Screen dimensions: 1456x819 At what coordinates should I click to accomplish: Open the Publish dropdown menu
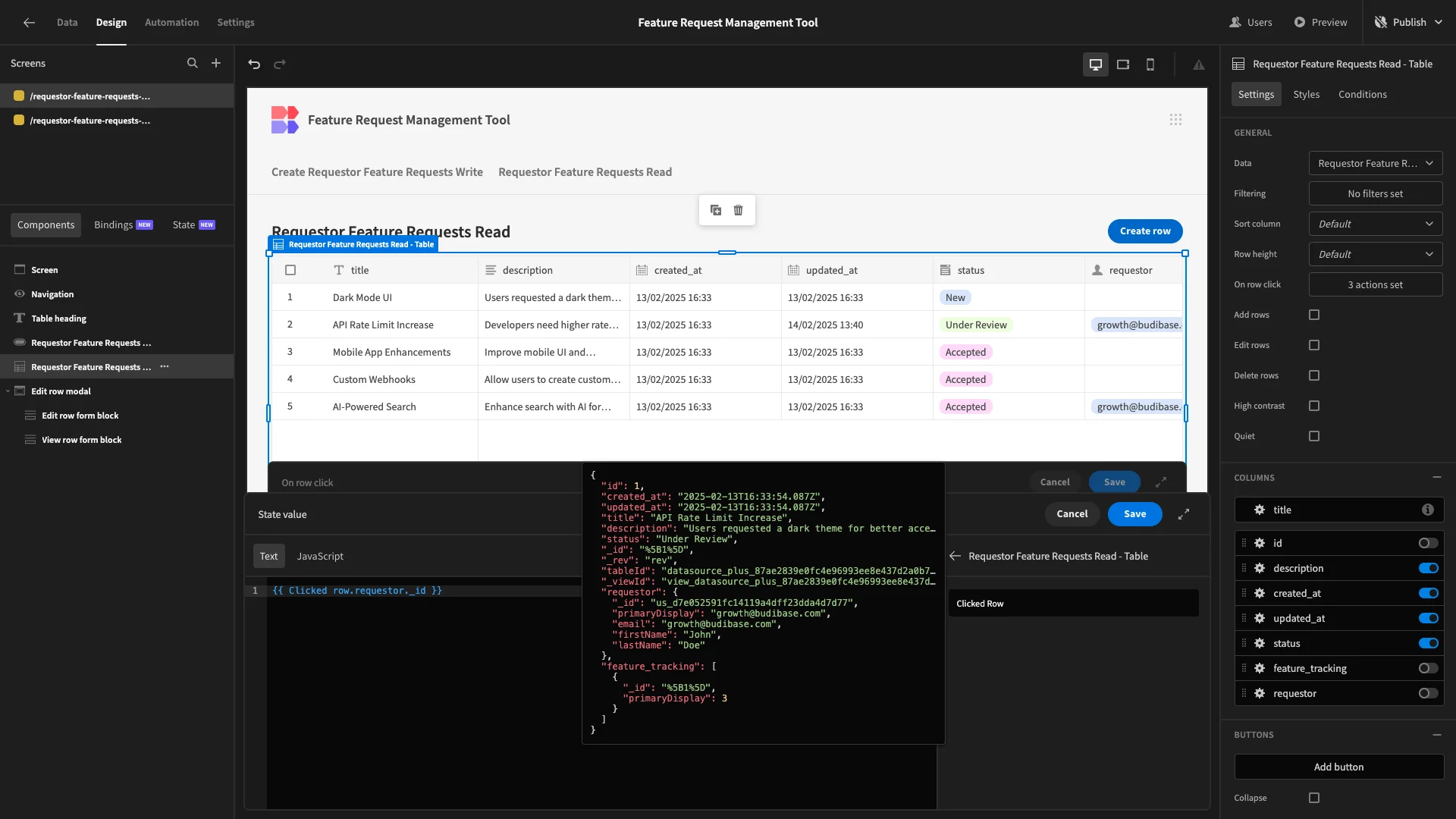tap(1409, 22)
